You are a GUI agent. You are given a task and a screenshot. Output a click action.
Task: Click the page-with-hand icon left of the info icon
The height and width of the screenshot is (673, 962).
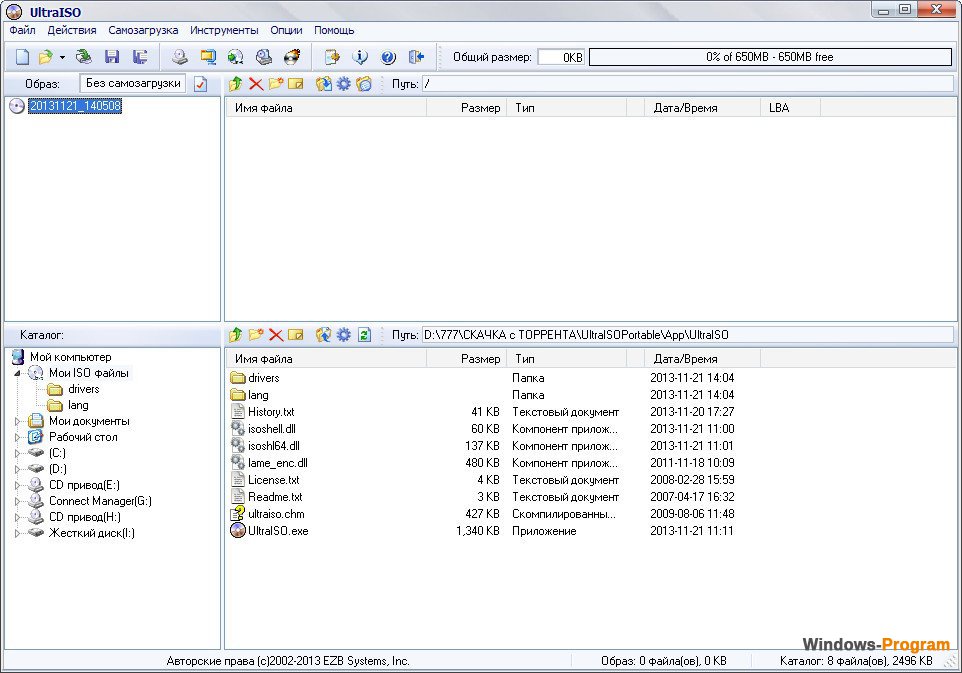pyautogui.click(x=332, y=57)
